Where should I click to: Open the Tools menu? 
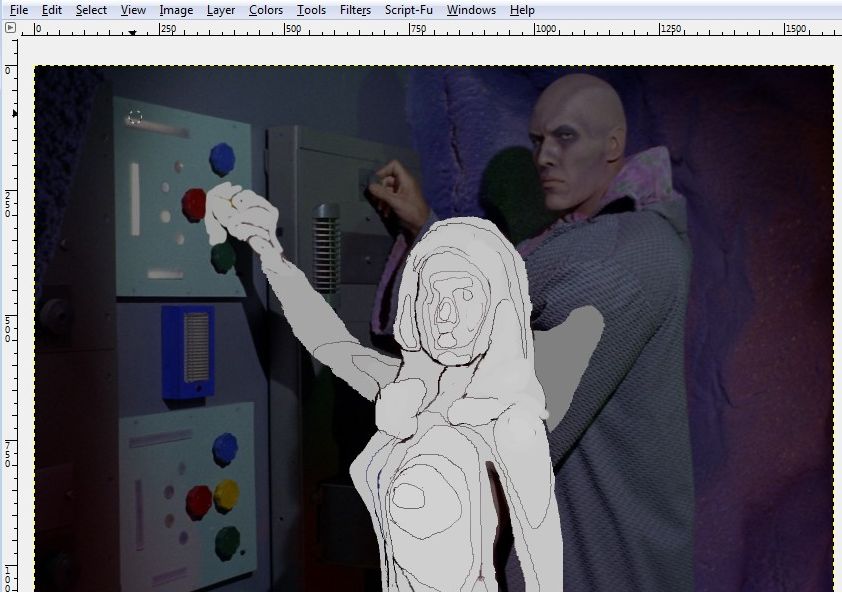311,10
